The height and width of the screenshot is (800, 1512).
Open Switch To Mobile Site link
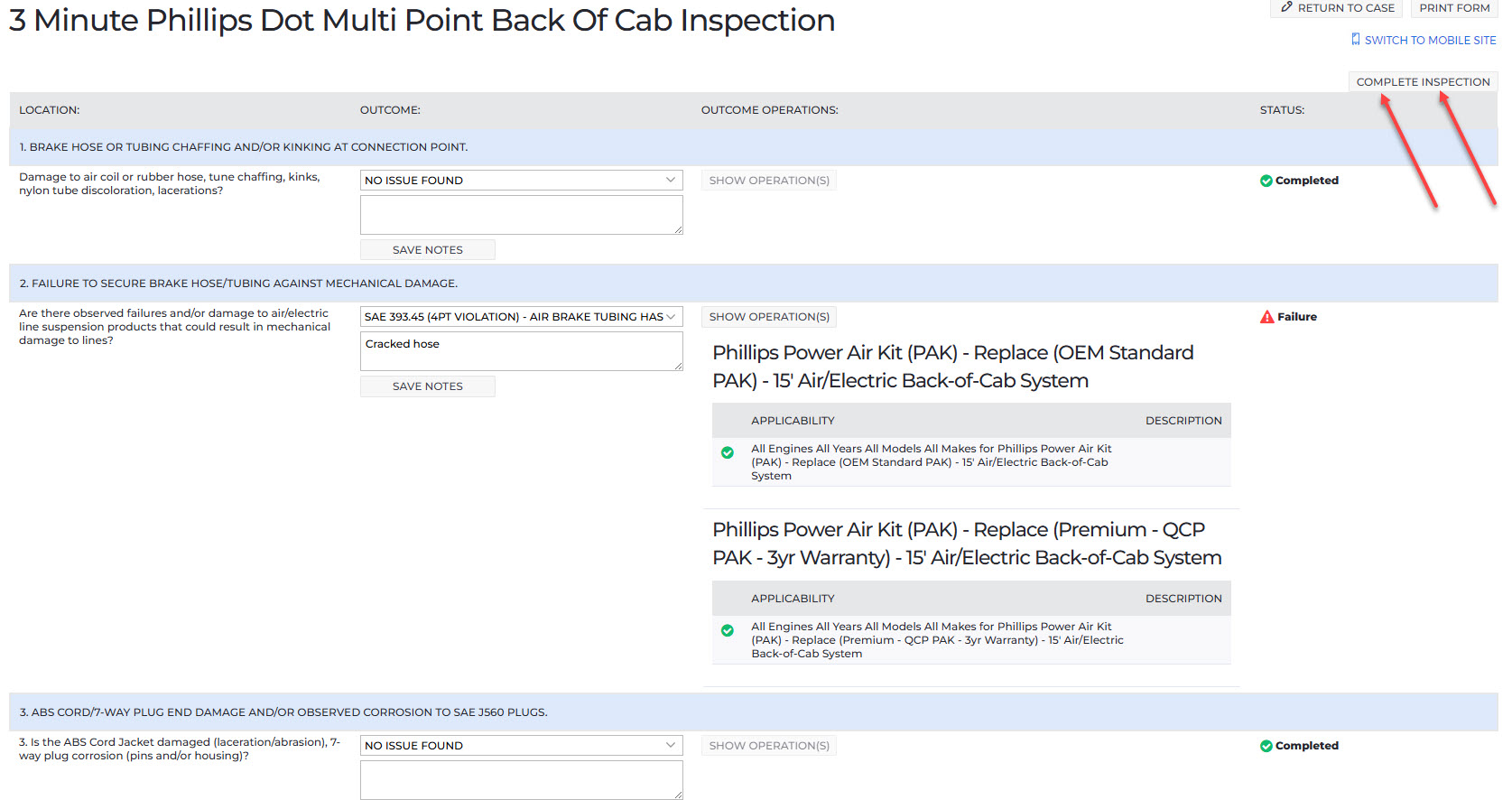[x=1430, y=41]
